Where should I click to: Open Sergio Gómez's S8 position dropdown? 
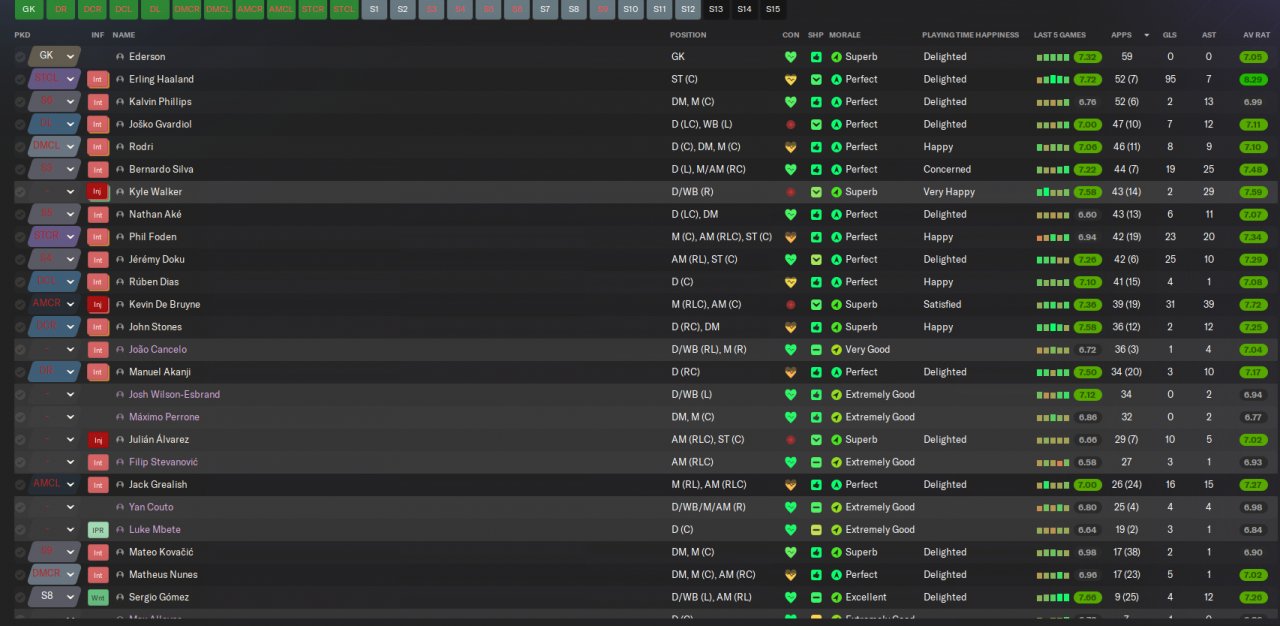pyautogui.click(x=54, y=597)
